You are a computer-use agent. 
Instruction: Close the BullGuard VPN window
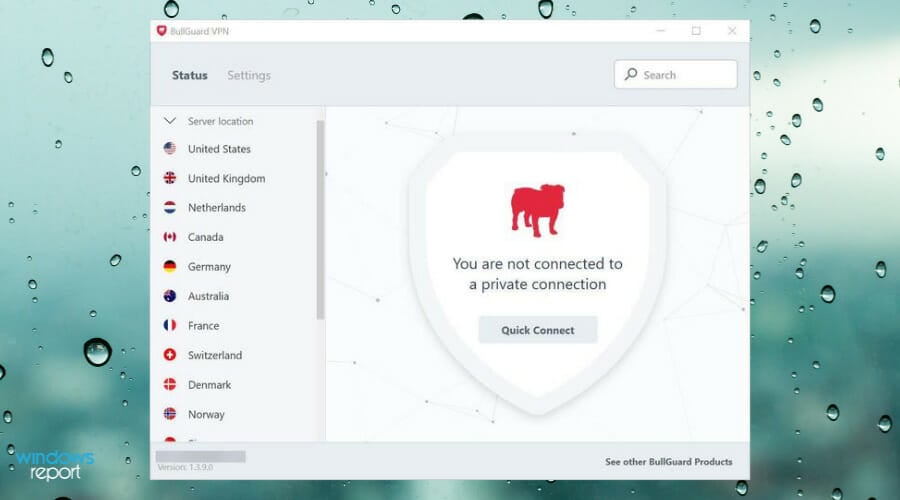pos(732,31)
